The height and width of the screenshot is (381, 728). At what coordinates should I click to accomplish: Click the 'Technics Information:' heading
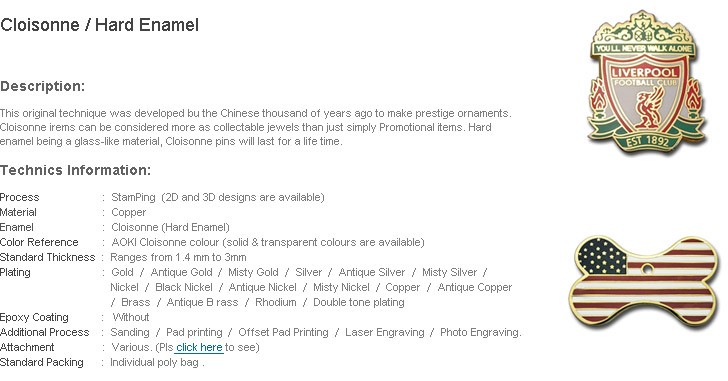[x=75, y=170]
